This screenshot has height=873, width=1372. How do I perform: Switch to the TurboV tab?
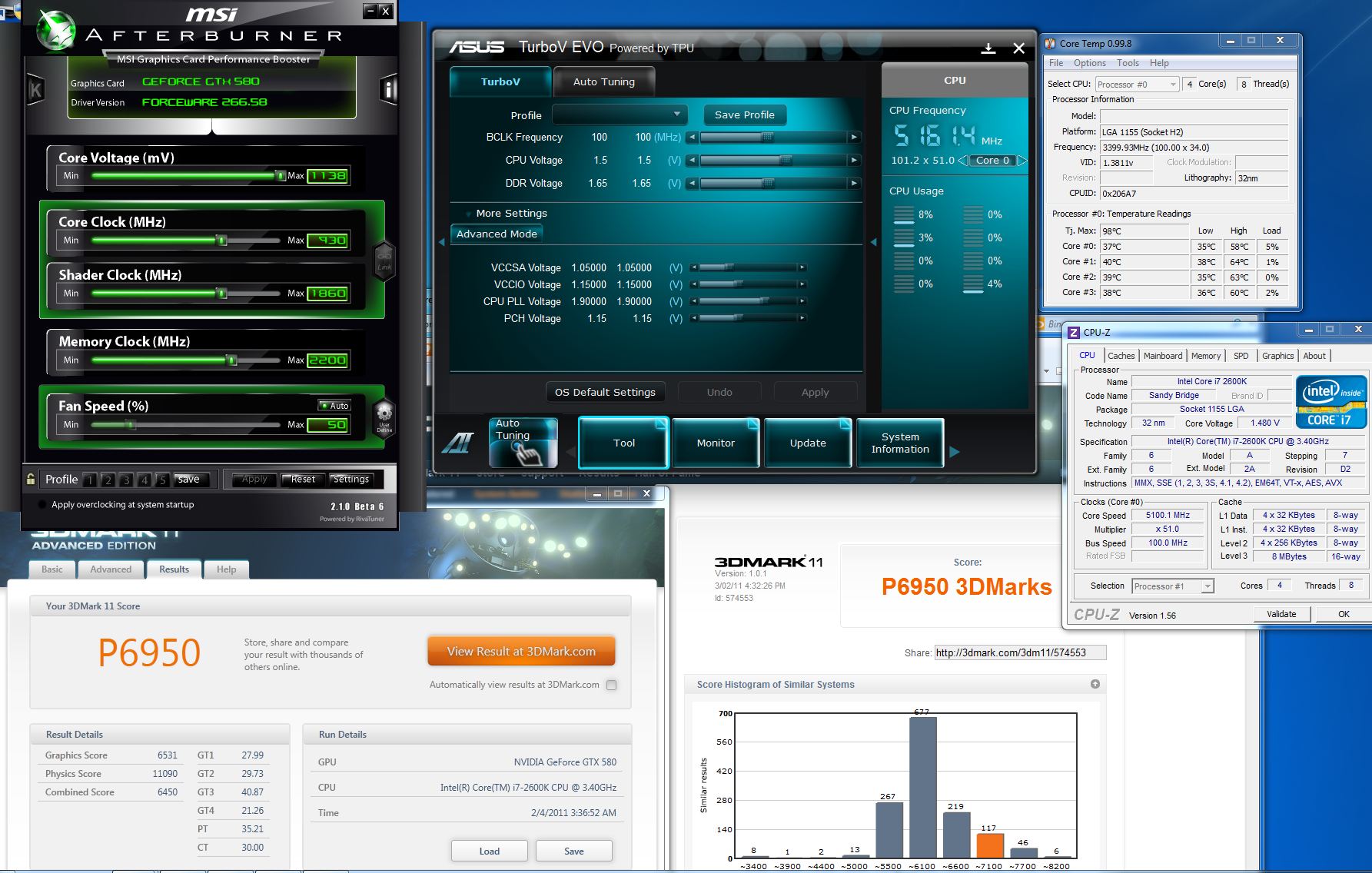pos(500,81)
